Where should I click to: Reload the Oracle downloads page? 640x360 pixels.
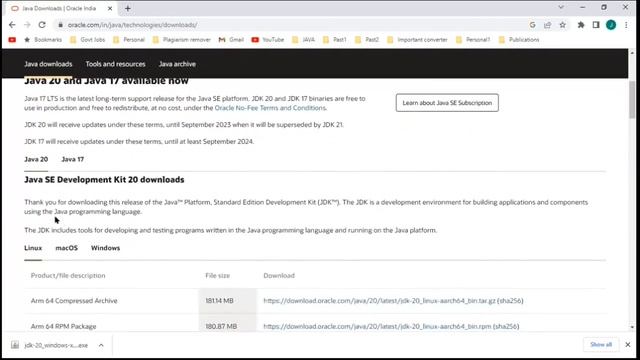click(x=42, y=25)
